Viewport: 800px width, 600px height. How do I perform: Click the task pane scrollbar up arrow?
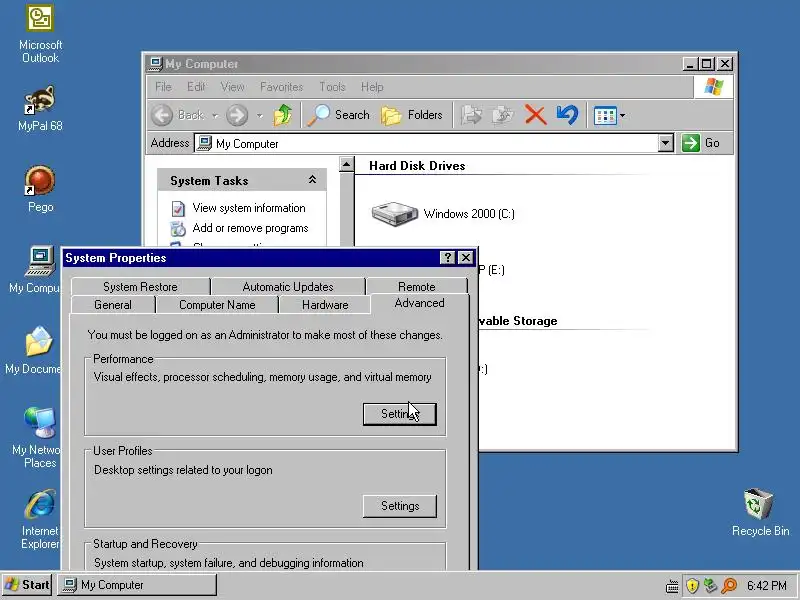346,164
